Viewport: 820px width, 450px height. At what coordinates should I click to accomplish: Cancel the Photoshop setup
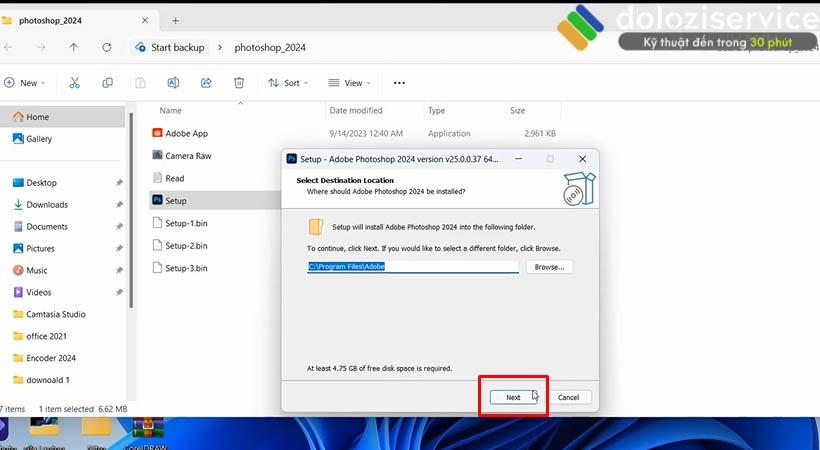568,397
